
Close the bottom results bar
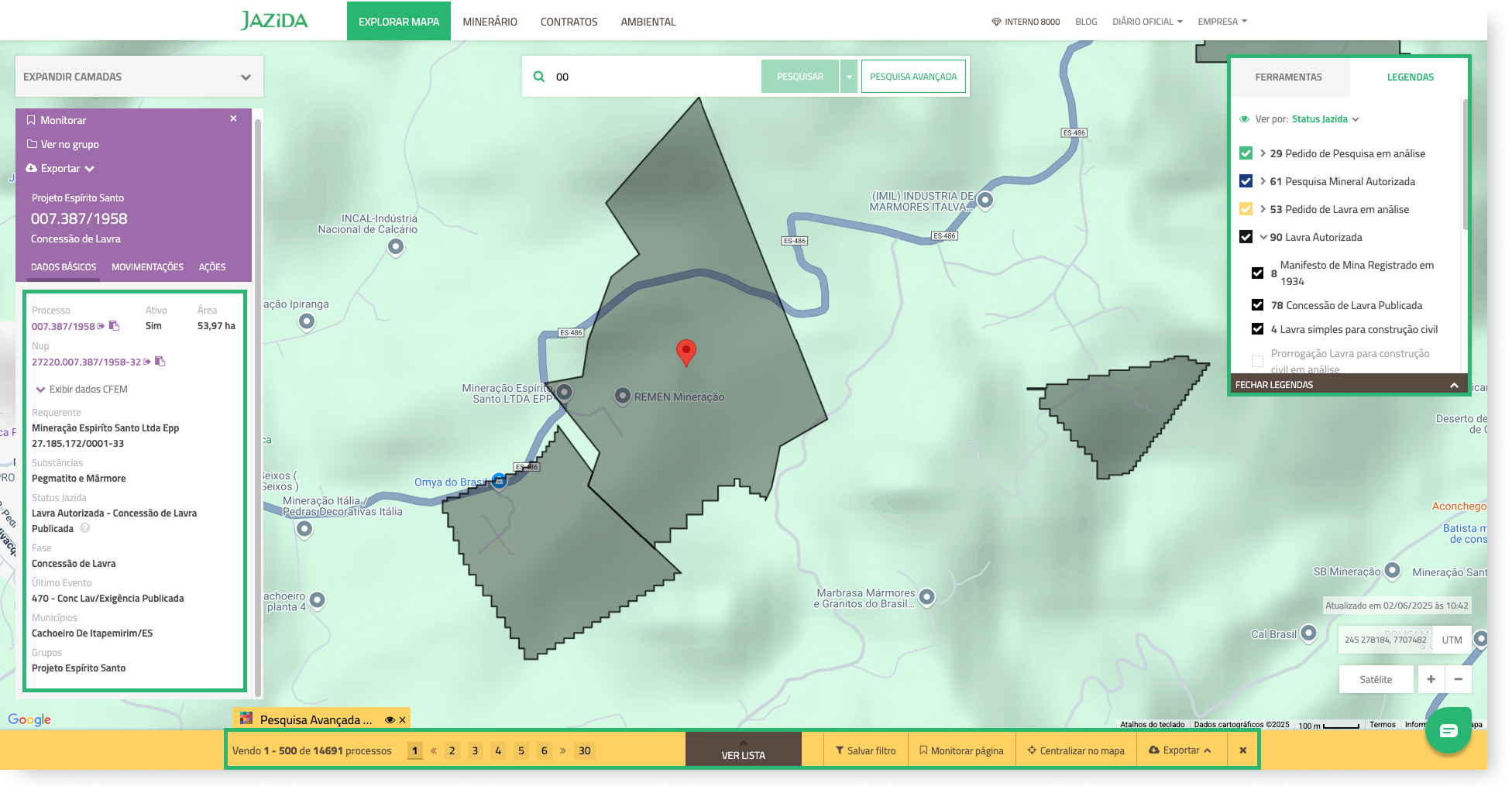click(x=1242, y=750)
